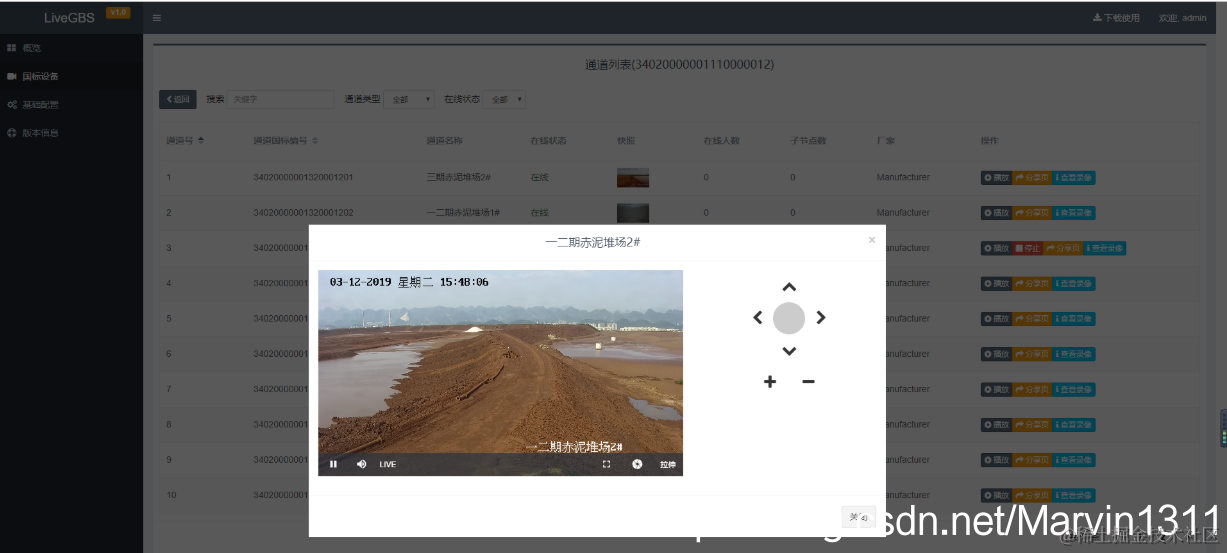The image size is (1227, 553).
Task: Take a snapshot with the camera shutter icon
Action: pyautogui.click(x=637, y=464)
